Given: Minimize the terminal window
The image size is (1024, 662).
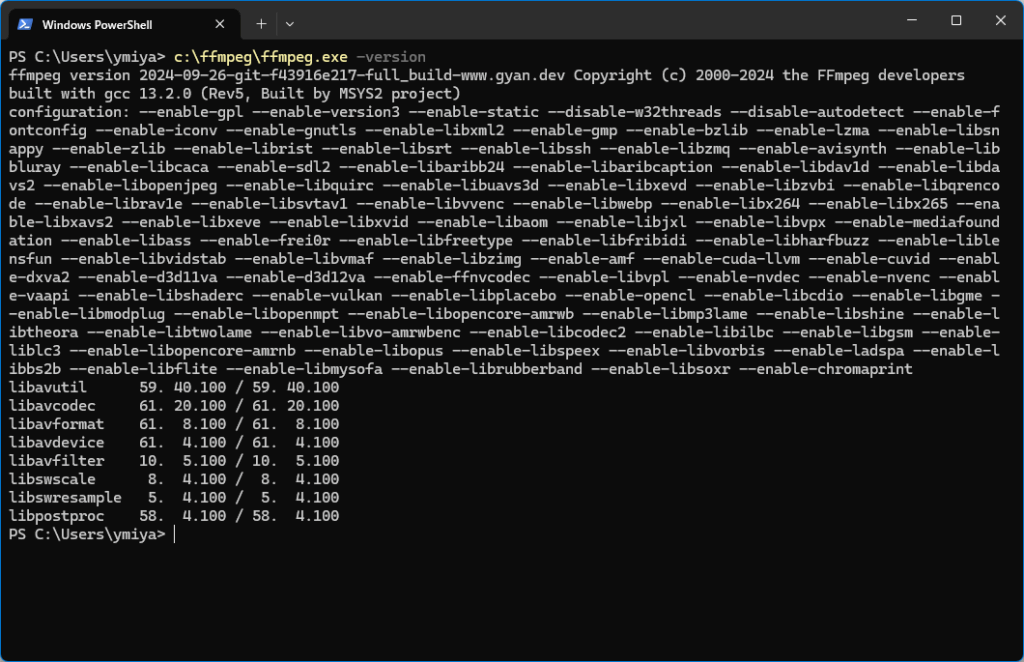Looking at the screenshot, I should pyautogui.click(x=911, y=20).
